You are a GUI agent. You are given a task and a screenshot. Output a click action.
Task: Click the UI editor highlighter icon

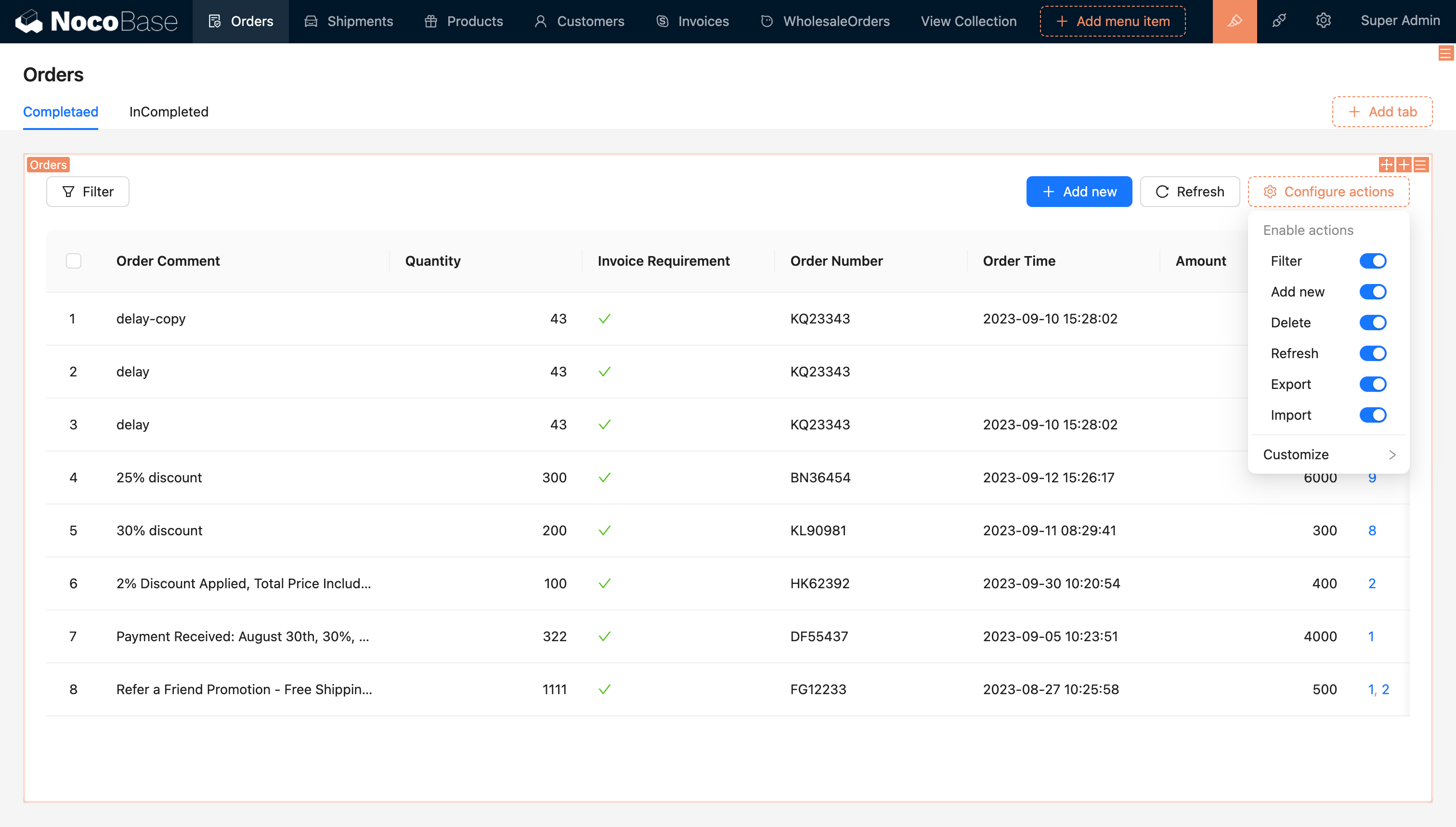(x=1234, y=21)
